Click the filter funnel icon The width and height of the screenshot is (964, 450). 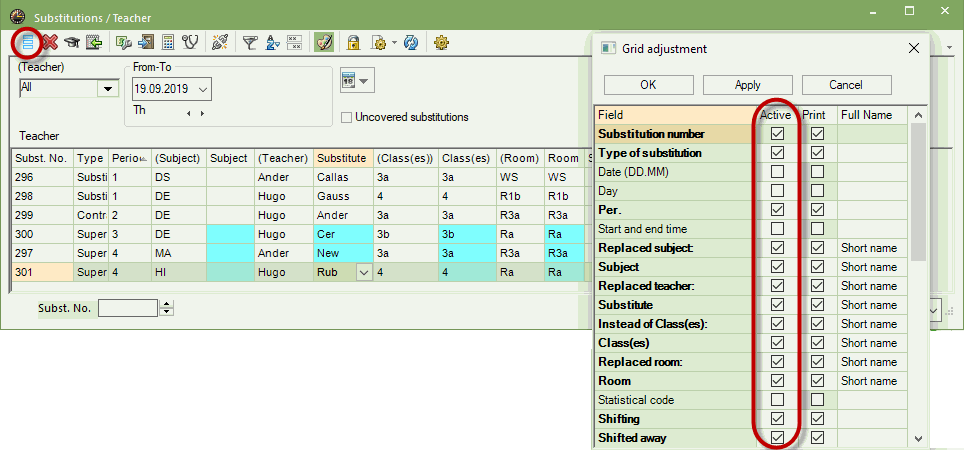coord(250,42)
